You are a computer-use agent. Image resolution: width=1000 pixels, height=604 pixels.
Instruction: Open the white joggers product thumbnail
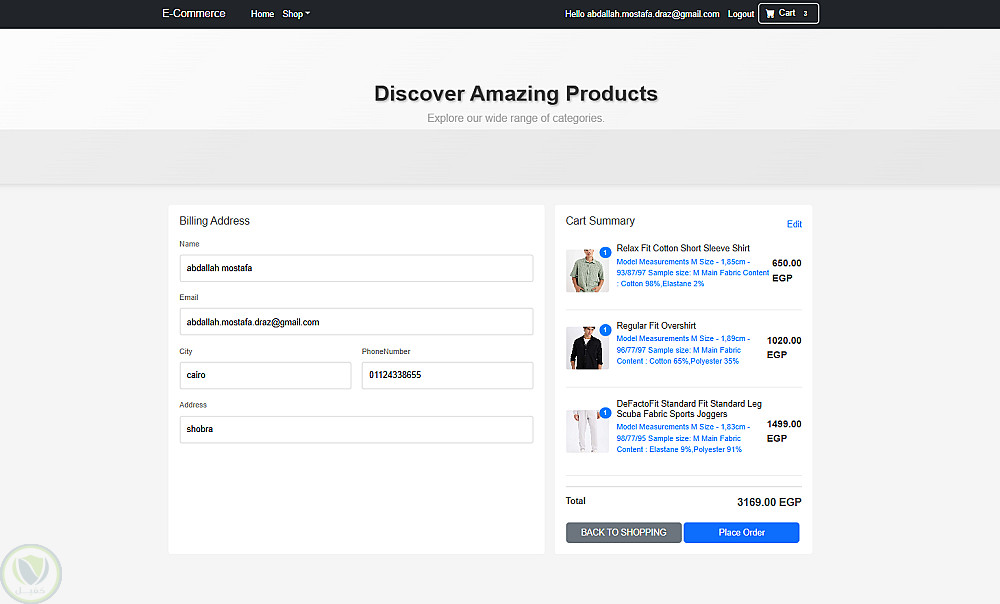[586, 432]
